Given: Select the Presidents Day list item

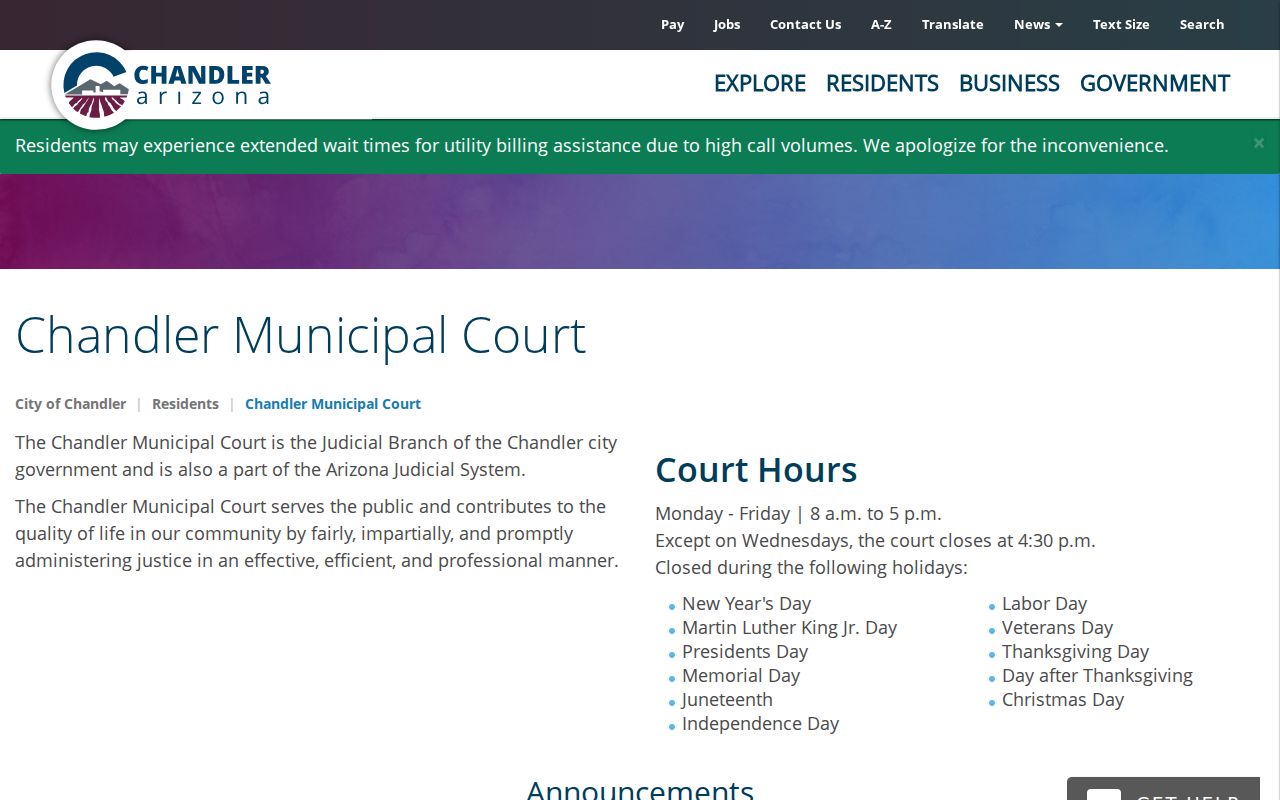Looking at the screenshot, I should 745,652.
